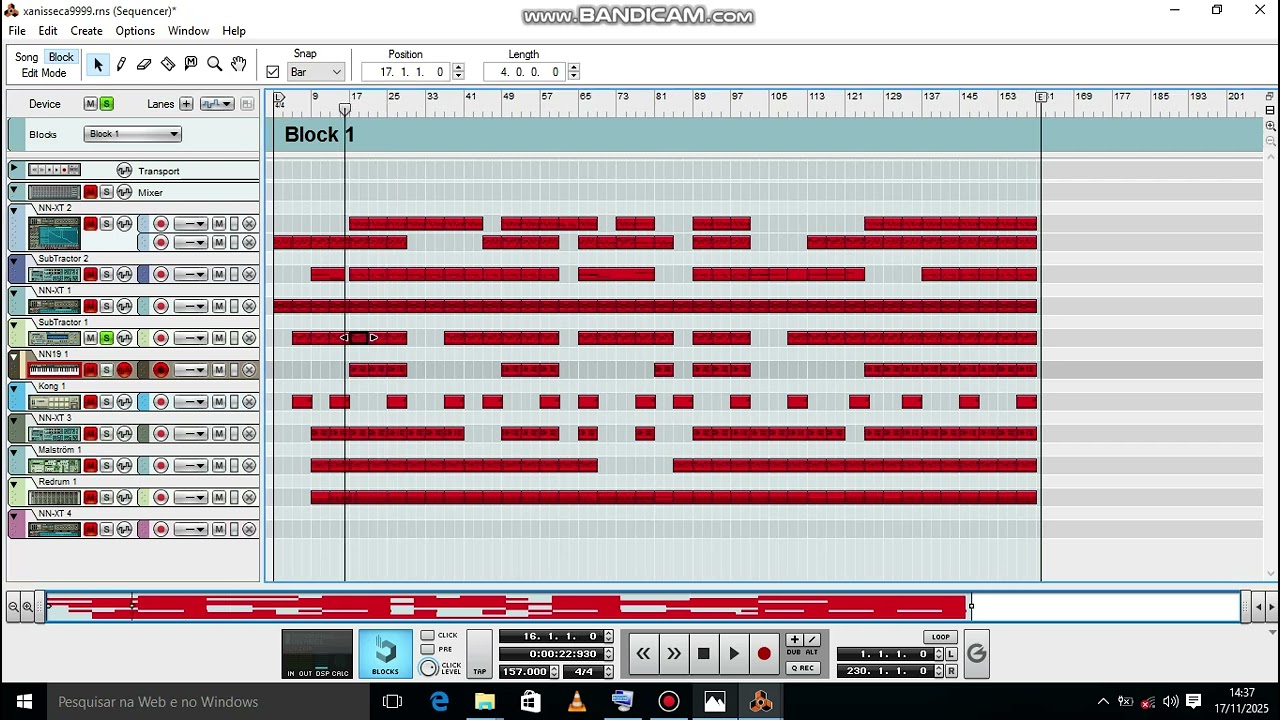Collapse the NN-XT 2 track
1280x720 pixels.
(x=14, y=210)
